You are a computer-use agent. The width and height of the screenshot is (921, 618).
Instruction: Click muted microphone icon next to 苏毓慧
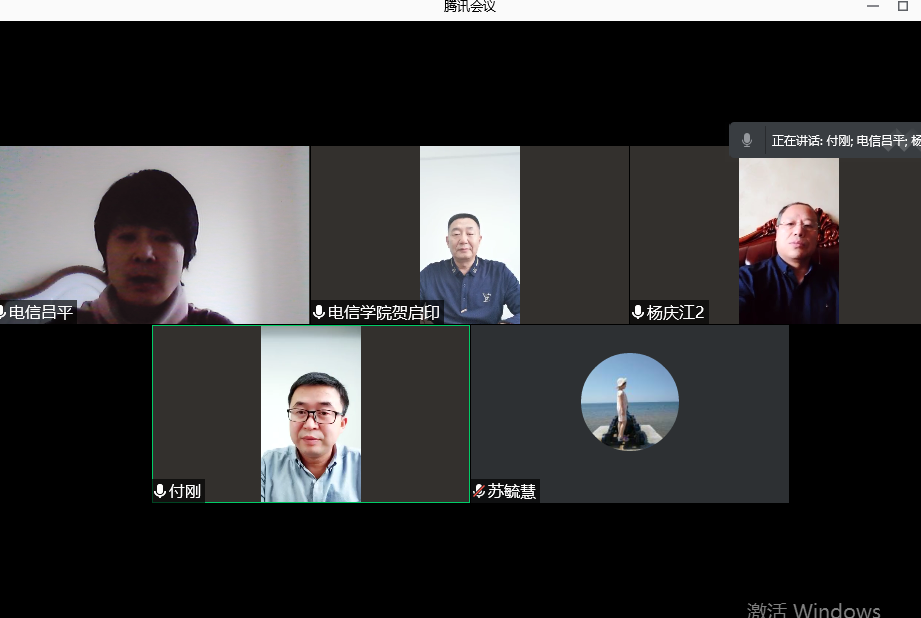pos(479,491)
